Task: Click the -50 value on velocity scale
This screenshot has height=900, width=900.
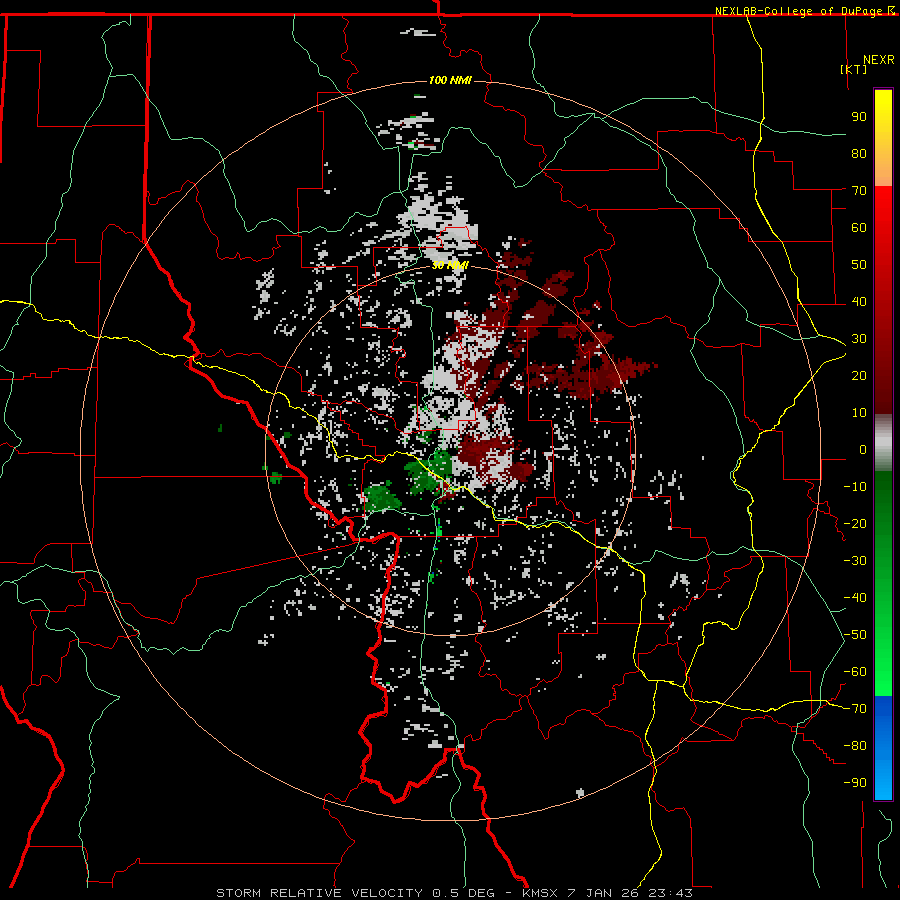Action: (x=855, y=635)
